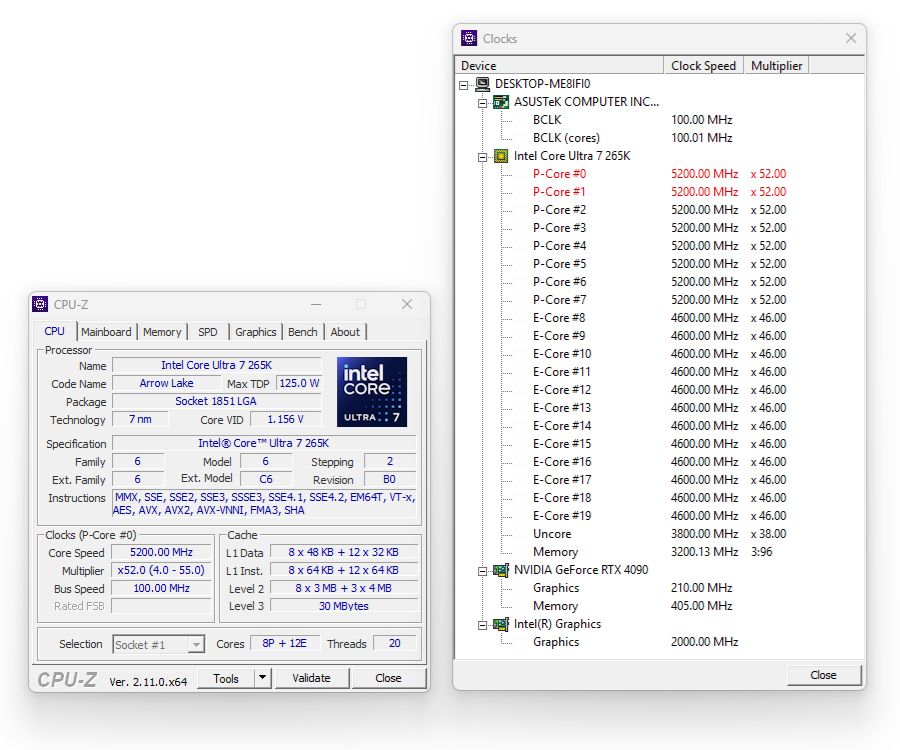
Task: Collapse the Intel(R) Graphics node
Action: [483, 624]
